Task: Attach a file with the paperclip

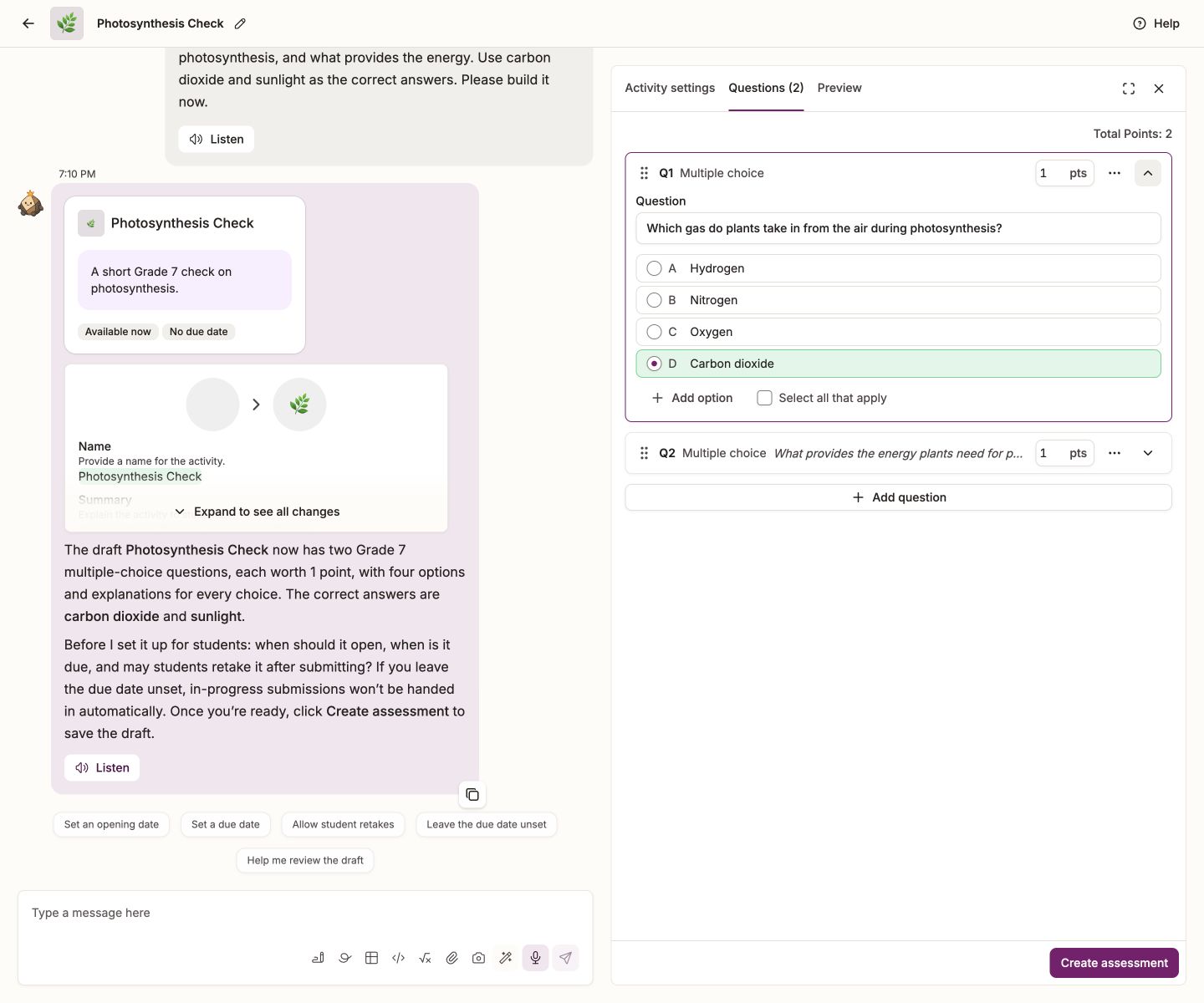Action: [451, 958]
